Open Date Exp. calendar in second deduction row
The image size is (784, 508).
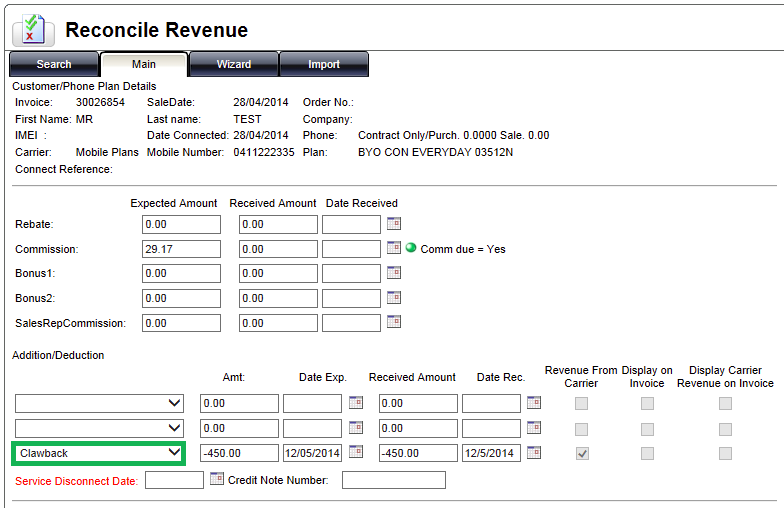point(356,428)
